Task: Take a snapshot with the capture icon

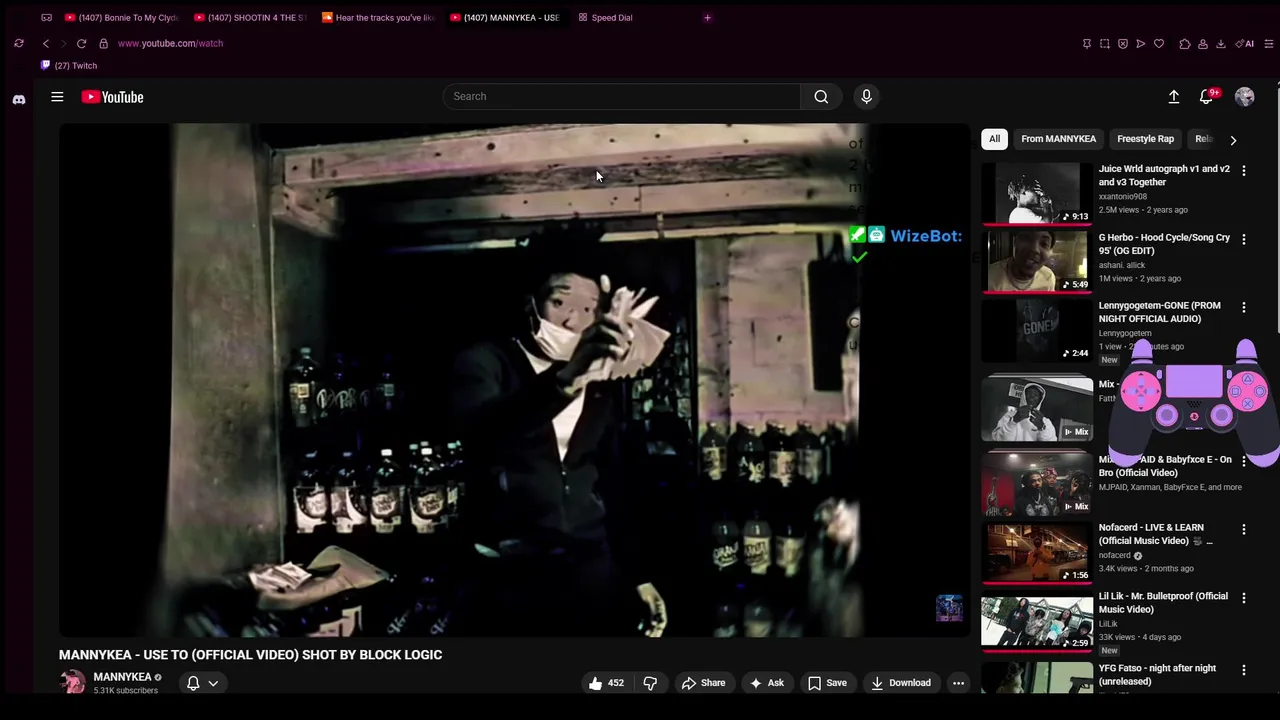Action: 1104,44
